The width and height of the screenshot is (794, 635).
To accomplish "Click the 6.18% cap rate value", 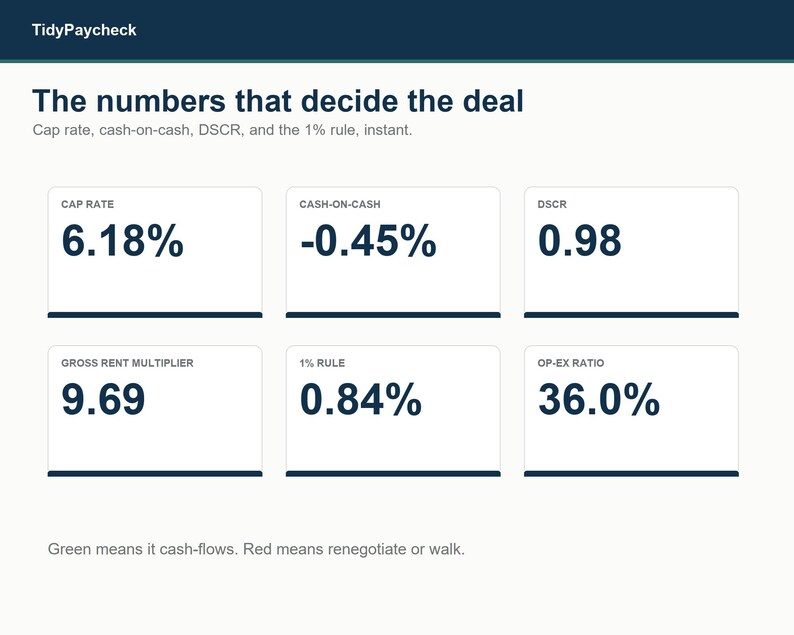I will click(x=123, y=241).
